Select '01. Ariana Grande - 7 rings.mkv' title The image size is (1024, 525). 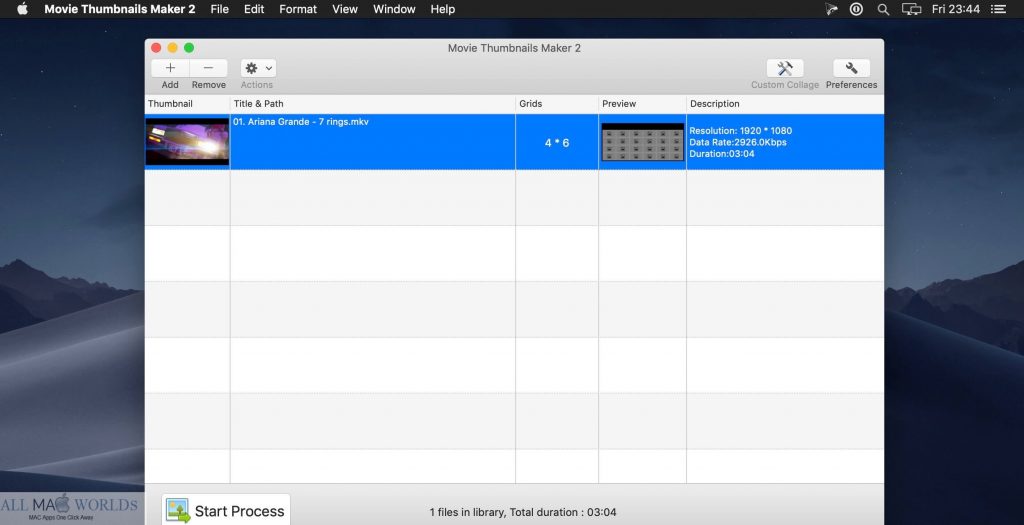(x=301, y=122)
